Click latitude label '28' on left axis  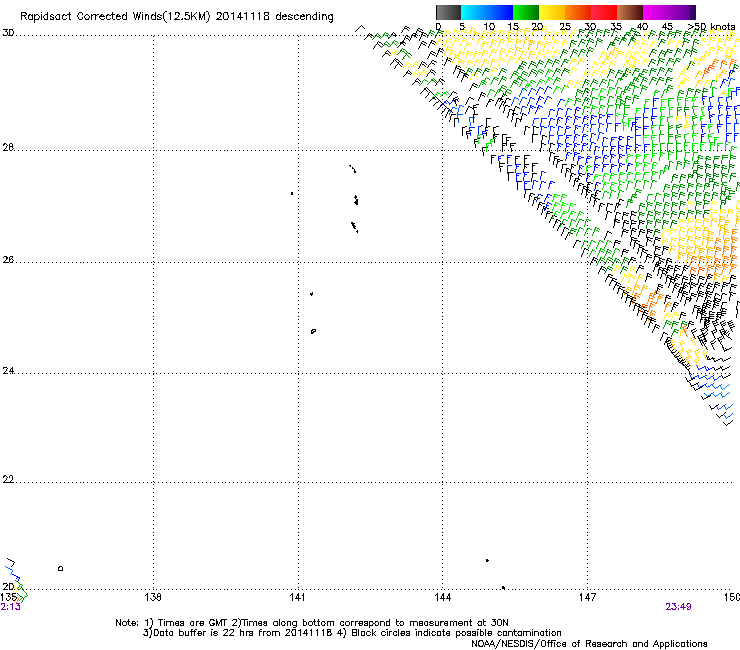tap(8, 147)
